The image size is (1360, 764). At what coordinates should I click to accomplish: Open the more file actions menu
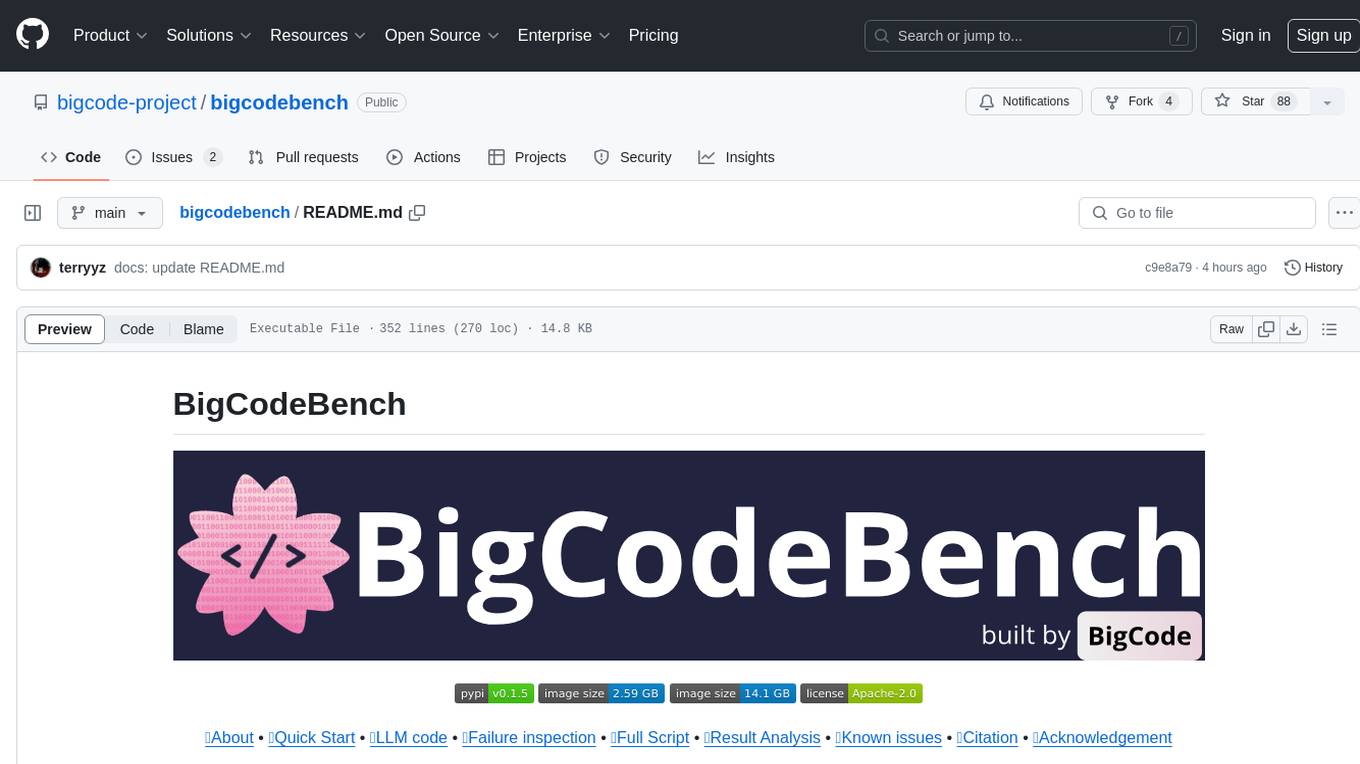(x=1344, y=213)
